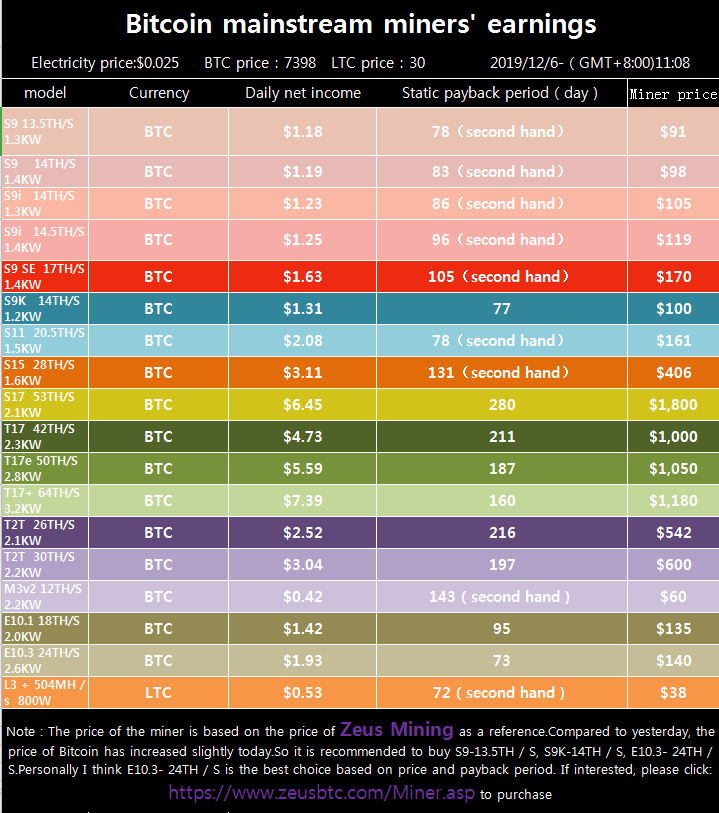
Task: Click the 'Daily net income' column header
Action: [x=302, y=93]
